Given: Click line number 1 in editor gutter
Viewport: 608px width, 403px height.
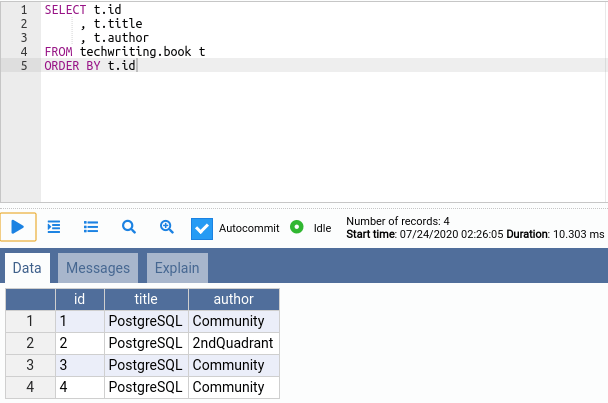Looking at the screenshot, I should [22, 9].
